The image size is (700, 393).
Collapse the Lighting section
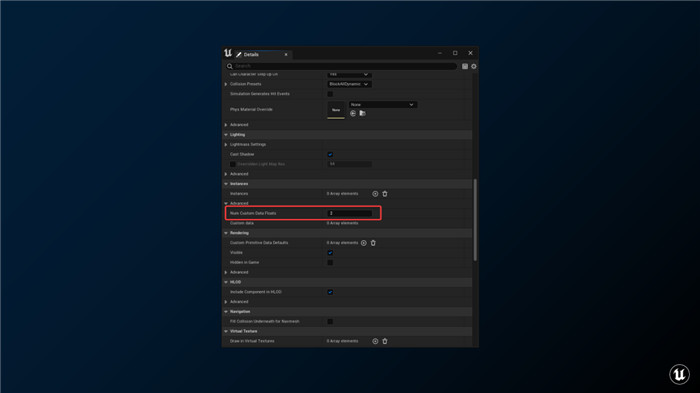(226, 135)
